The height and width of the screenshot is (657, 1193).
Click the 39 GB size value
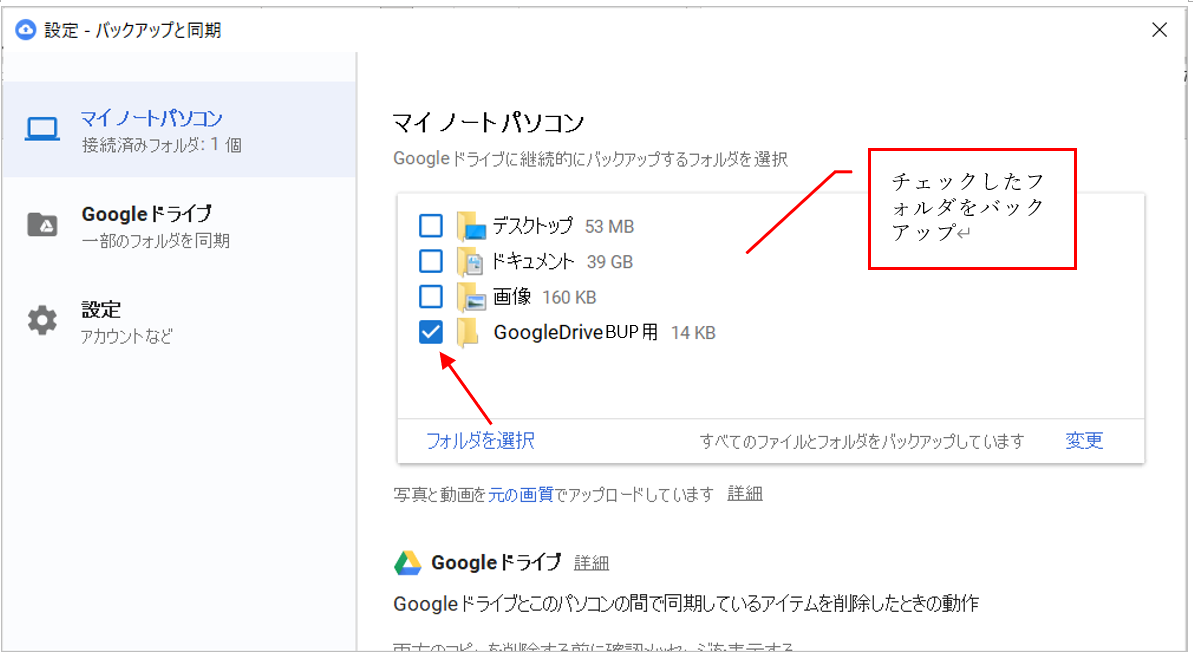610,262
